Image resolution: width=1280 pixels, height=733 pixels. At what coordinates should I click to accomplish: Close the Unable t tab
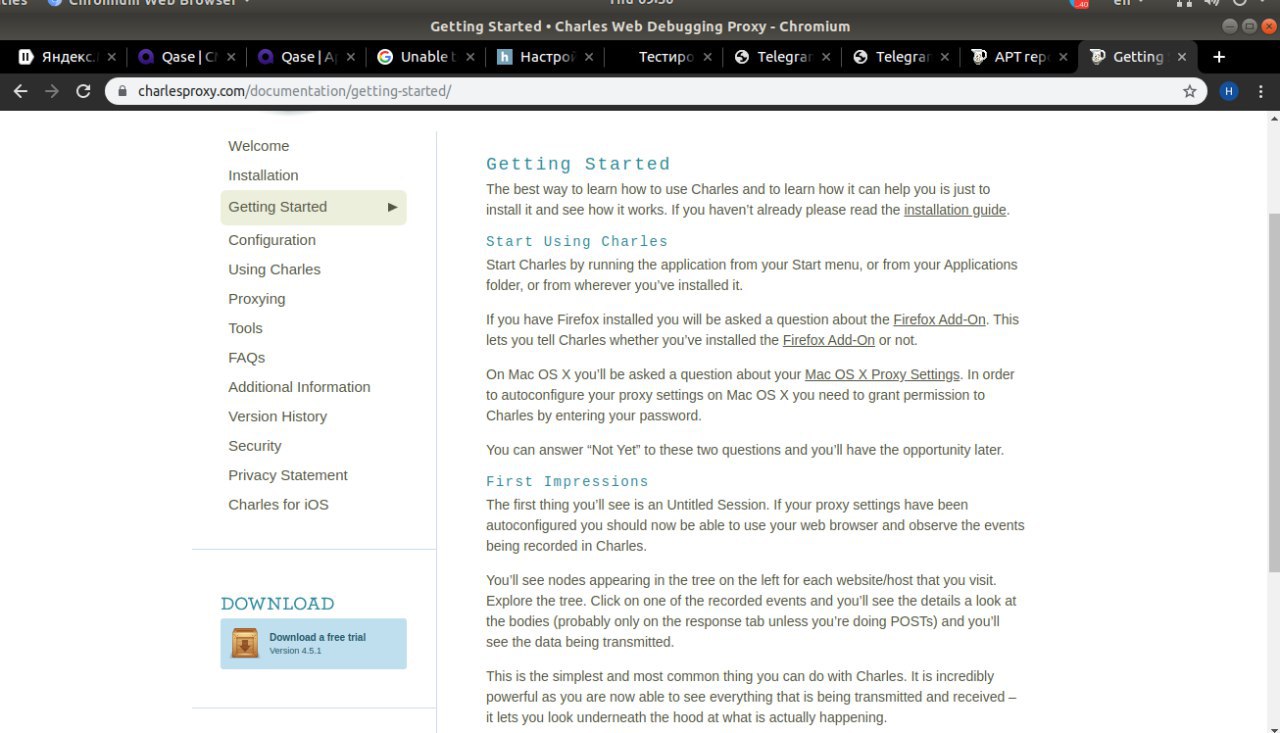[x=470, y=57]
